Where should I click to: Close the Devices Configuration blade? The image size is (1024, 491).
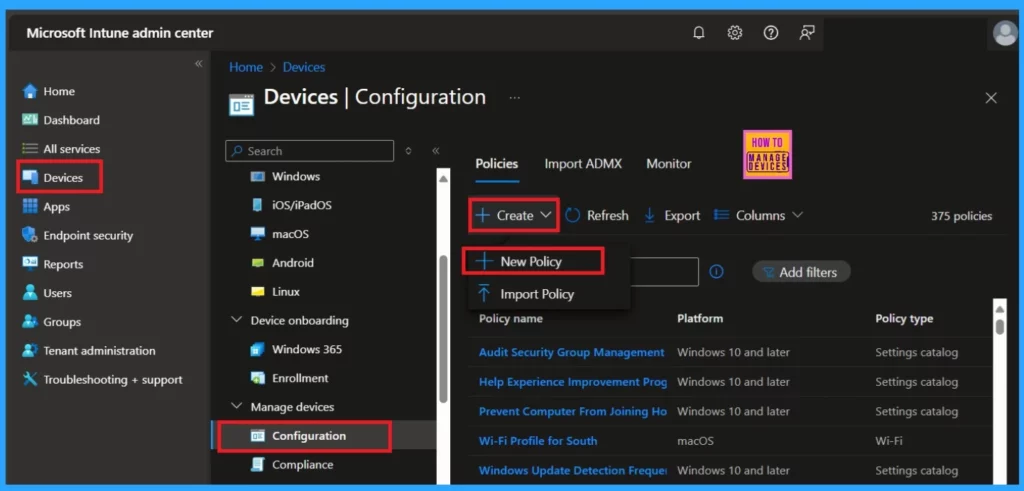coord(991,98)
